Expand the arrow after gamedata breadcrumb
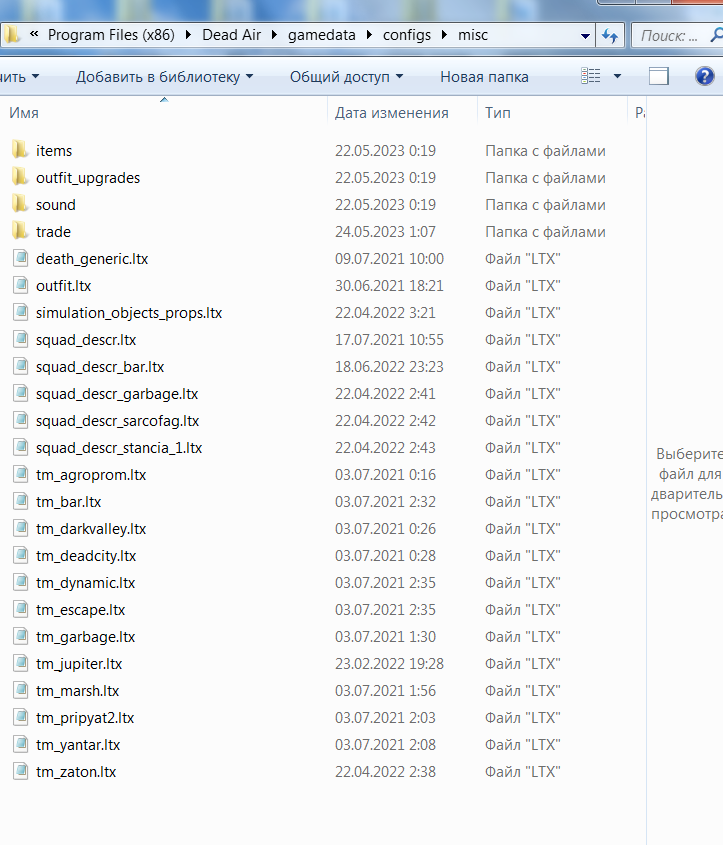This screenshot has height=845, width=723. pos(369,35)
